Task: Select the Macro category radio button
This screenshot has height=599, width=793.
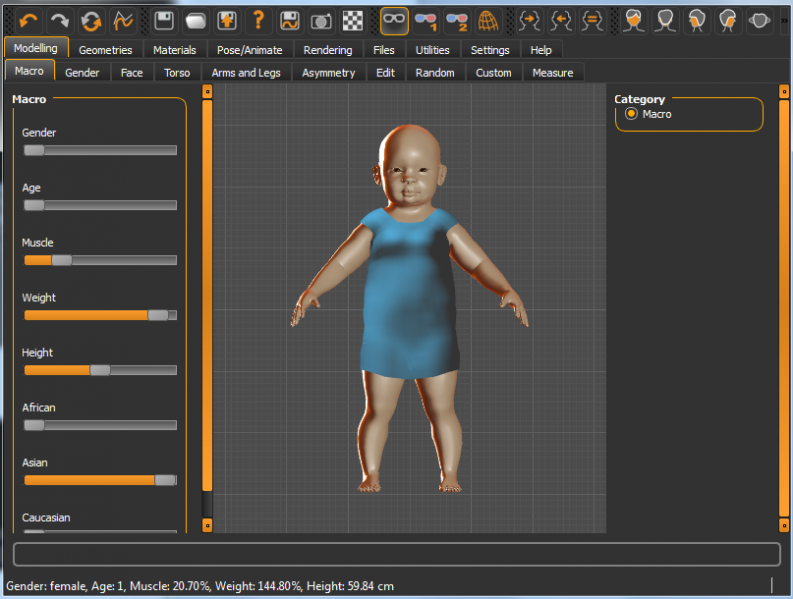Action: pos(631,114)
